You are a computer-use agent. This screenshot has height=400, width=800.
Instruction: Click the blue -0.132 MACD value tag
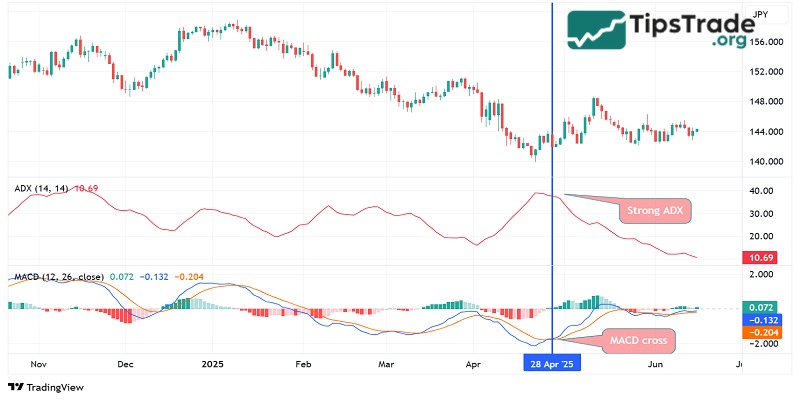762,319
